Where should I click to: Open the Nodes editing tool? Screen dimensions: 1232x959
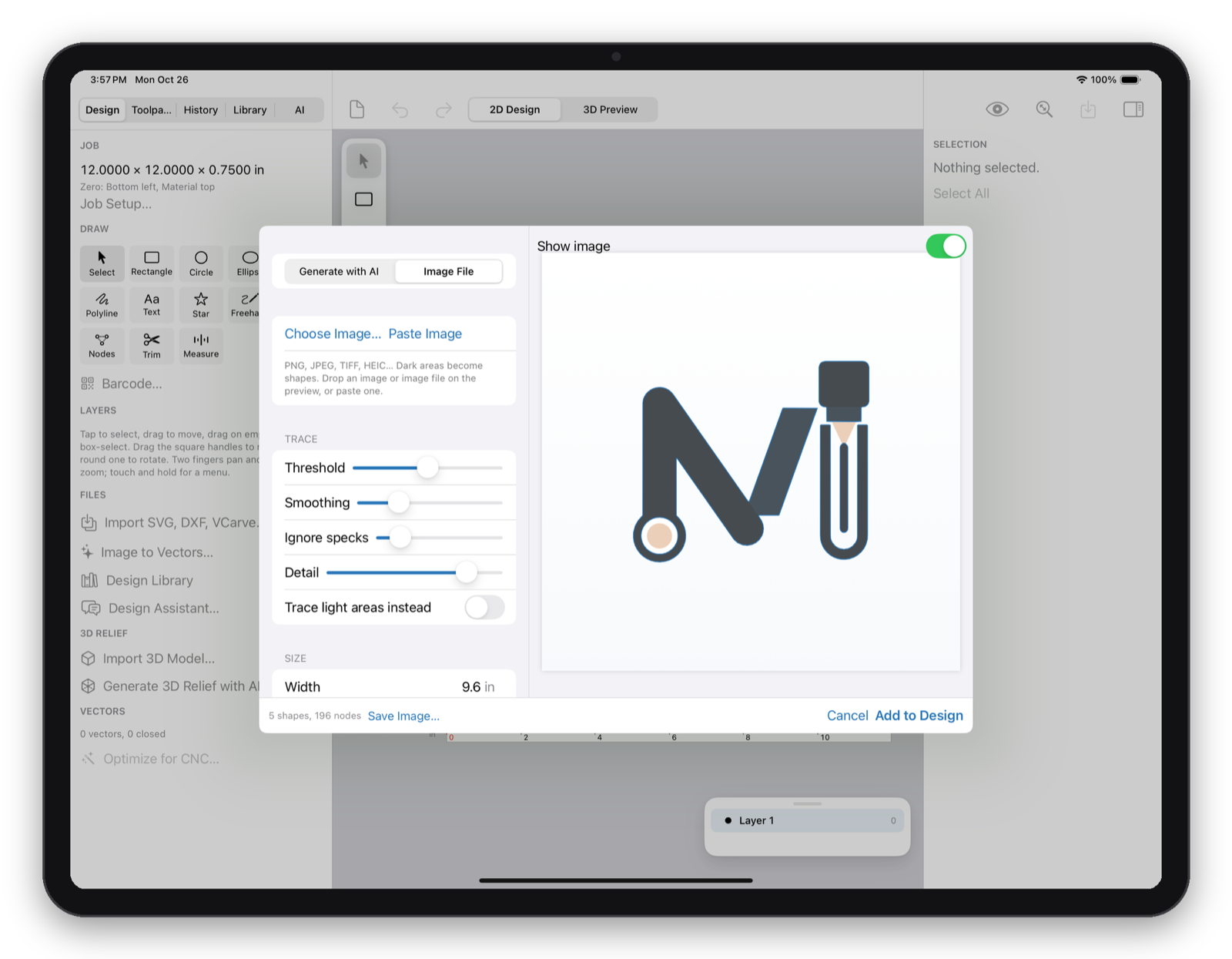(102, 346)
